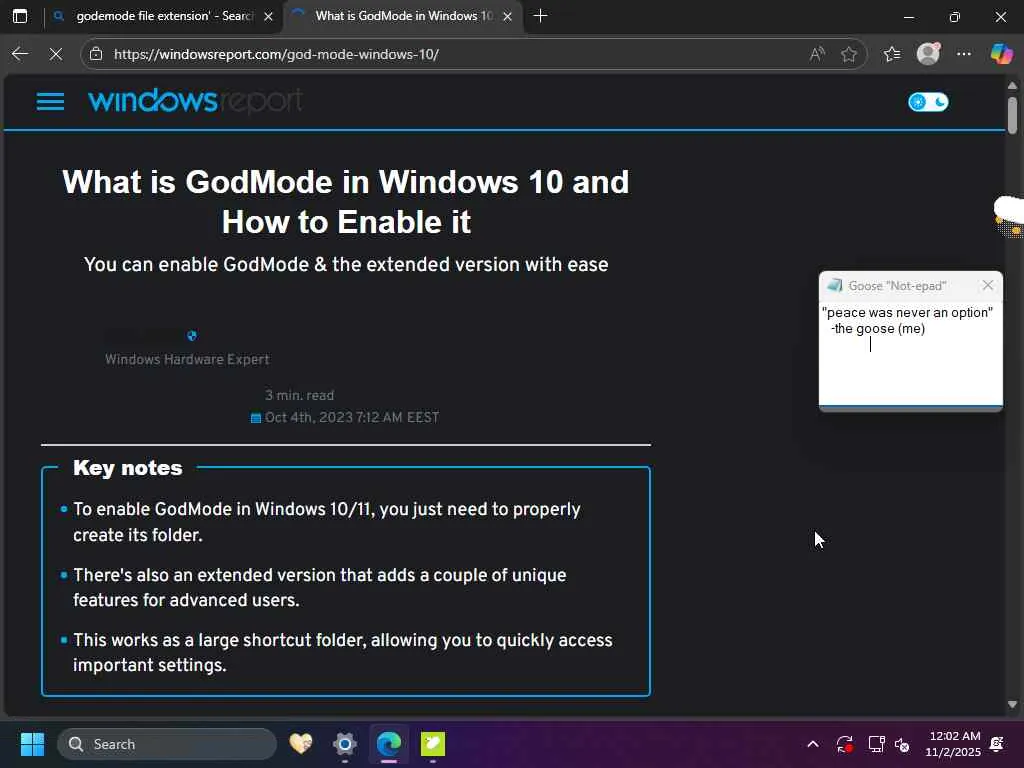Open Edge Settings and more menu
This screenshot has width=1024, height=768.
(964, 54)
